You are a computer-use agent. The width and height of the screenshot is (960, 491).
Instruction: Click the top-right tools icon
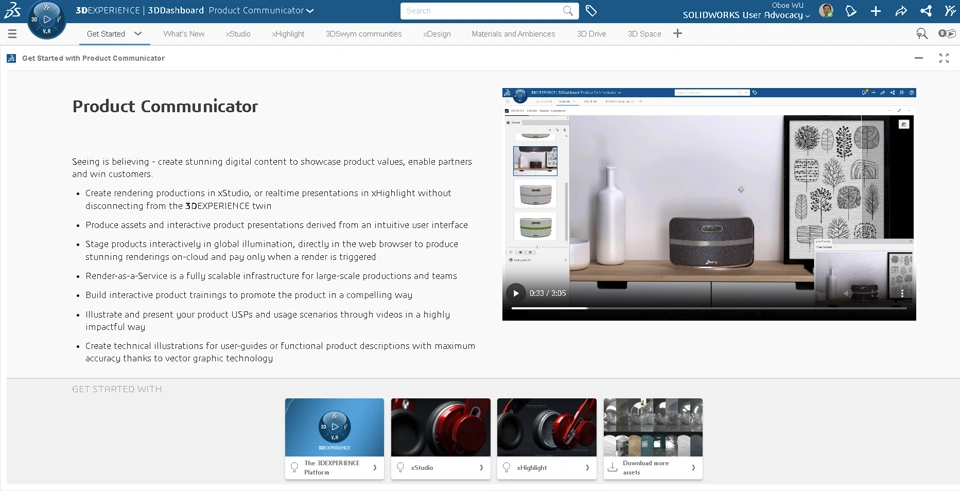tap(950, 11)
